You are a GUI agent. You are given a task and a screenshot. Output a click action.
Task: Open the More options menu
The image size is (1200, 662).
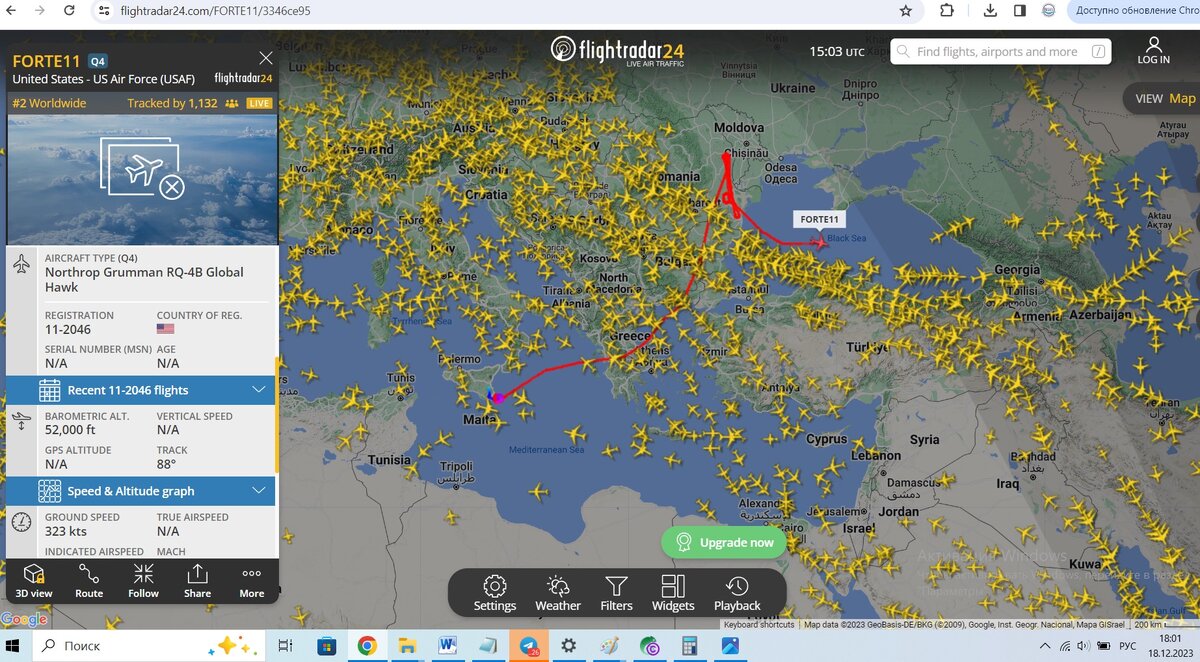tap(251, 580)
